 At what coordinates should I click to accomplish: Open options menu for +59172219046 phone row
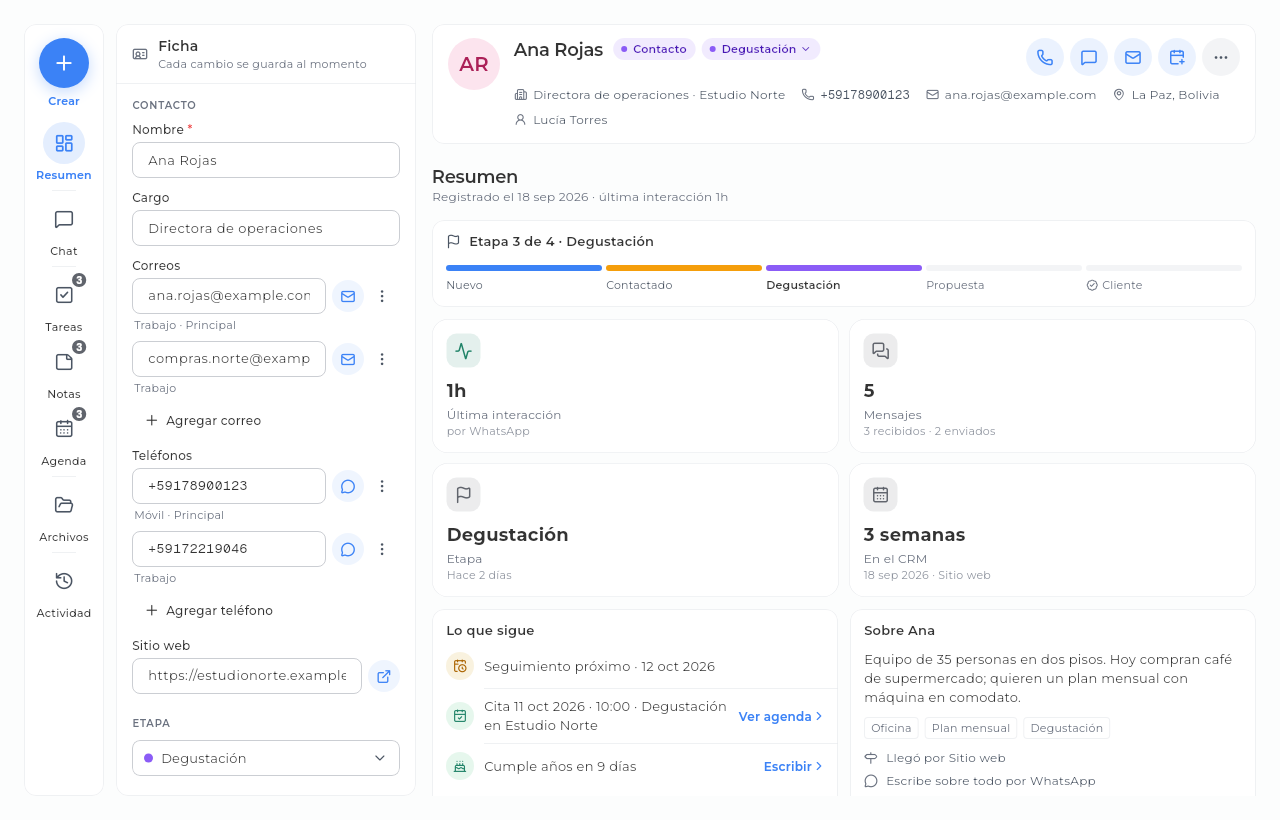pyautogui.click(x=382, y=549)
